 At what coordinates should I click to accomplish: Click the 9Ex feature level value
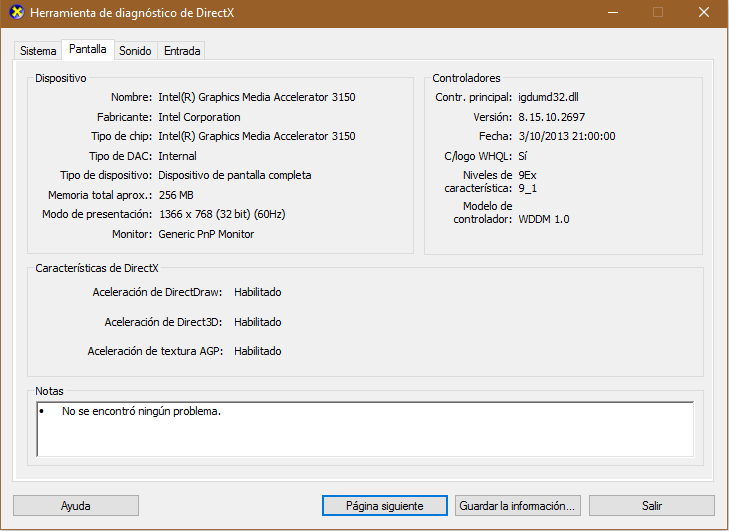coord(528,175)
